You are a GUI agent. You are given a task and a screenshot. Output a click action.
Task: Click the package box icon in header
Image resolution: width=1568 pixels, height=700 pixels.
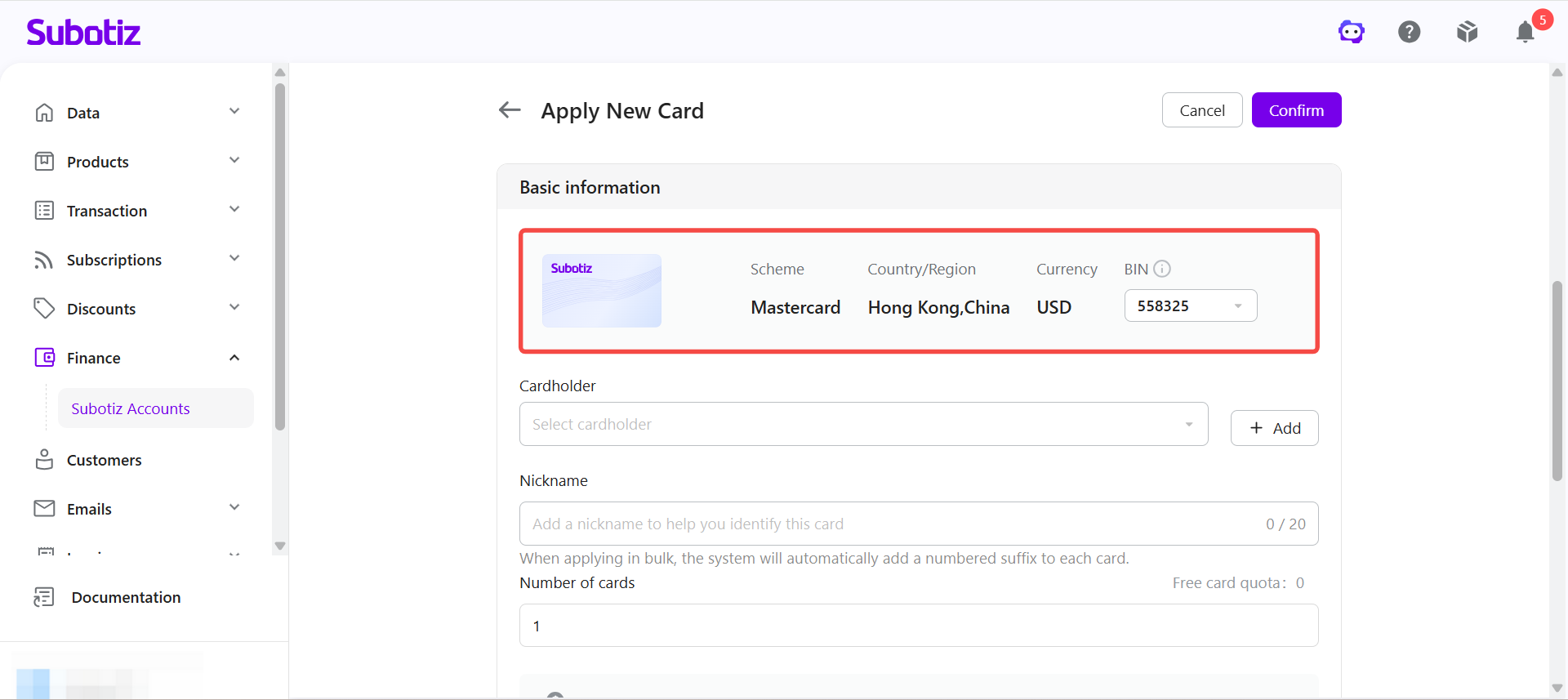pos(1468,32)
